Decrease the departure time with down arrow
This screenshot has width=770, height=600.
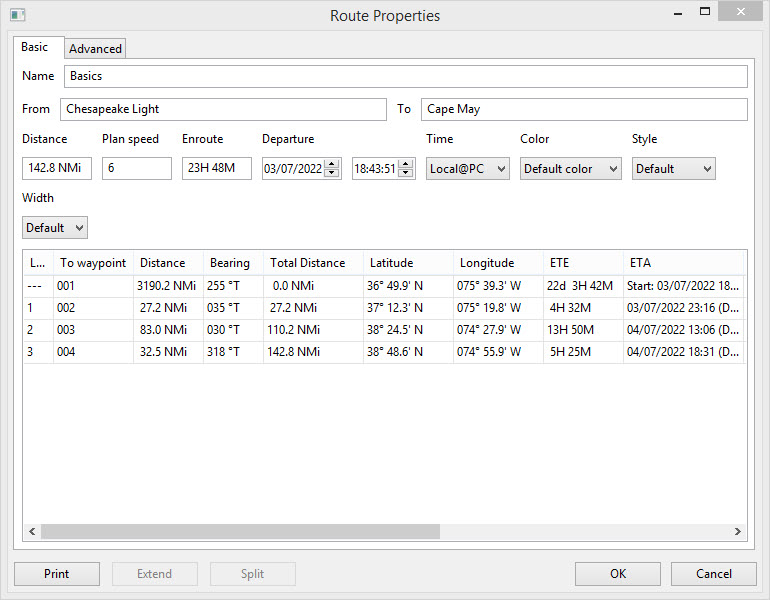click(x=406, y=173)
